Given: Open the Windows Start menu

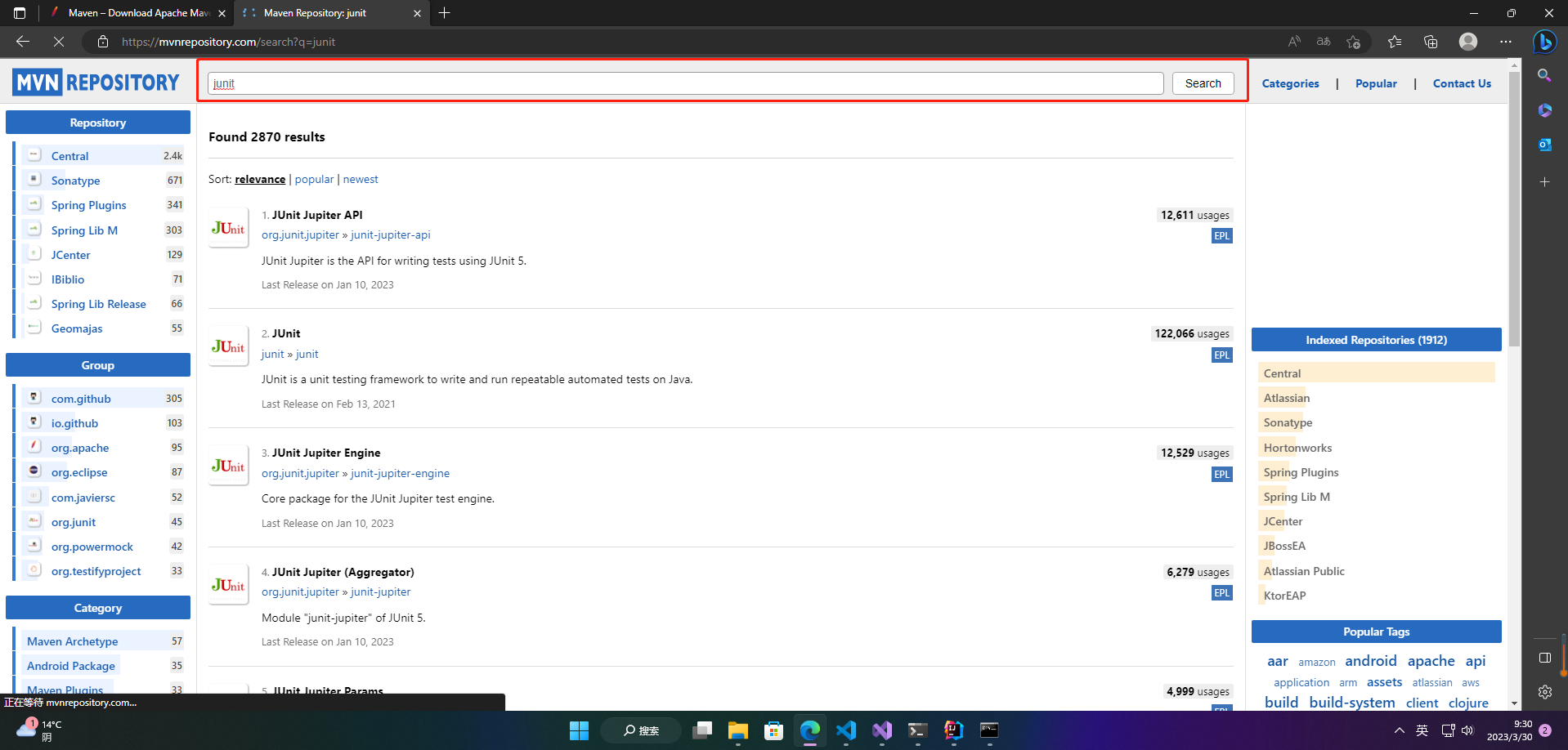Looking at the screenshot, I should [579, 730].
